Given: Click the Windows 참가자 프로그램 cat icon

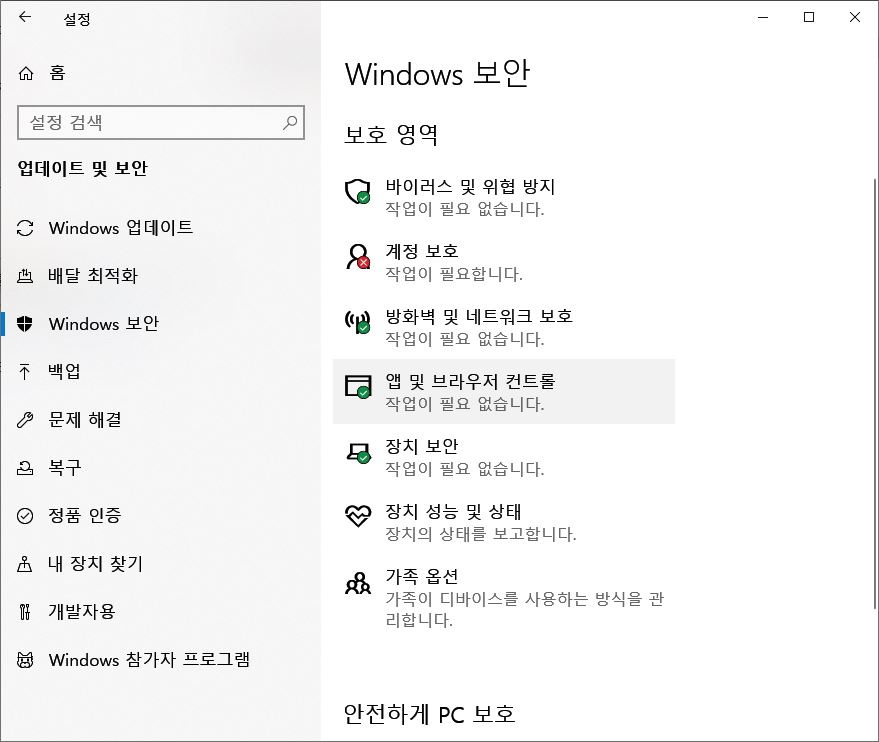Looking at the screenshot, I should pyautogui.click(x=25, y=660).
